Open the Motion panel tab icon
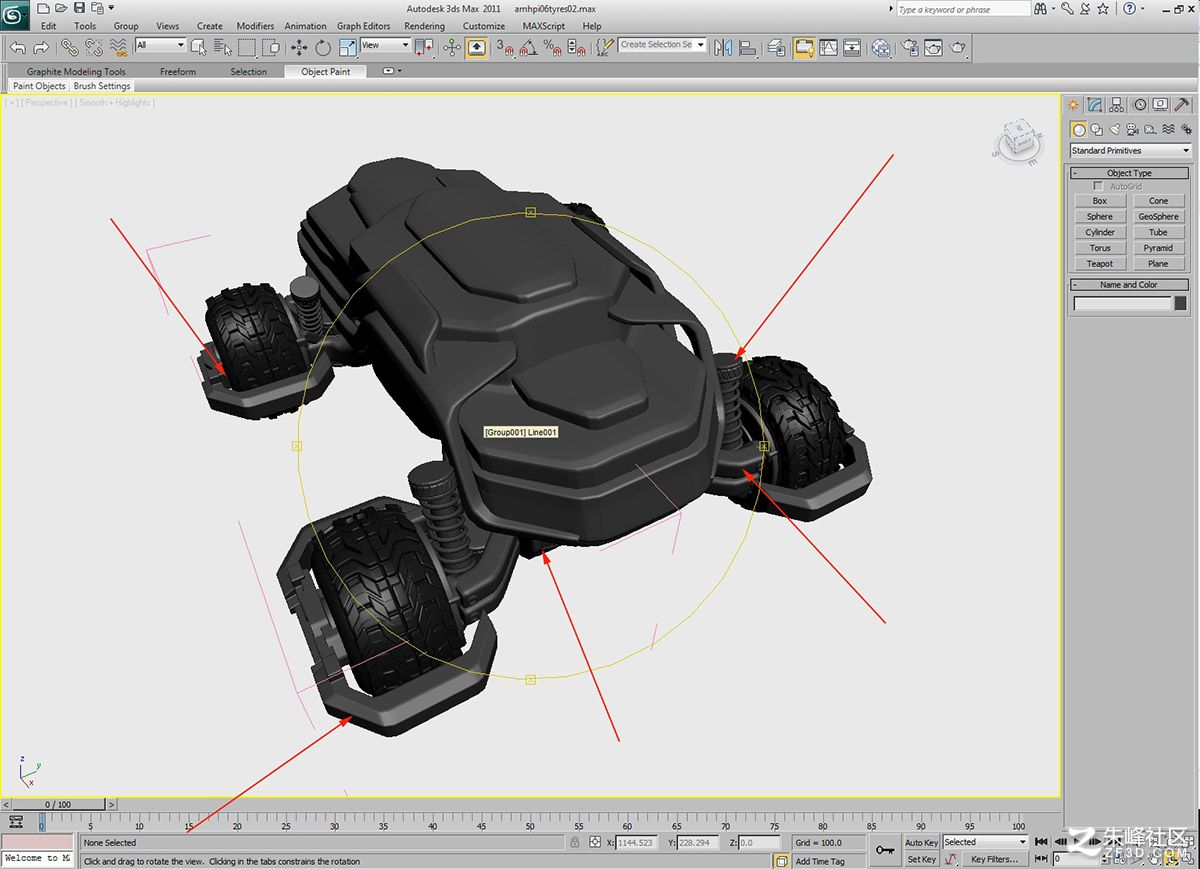Screen dimensions: 1200x869 pos(1139,104)
